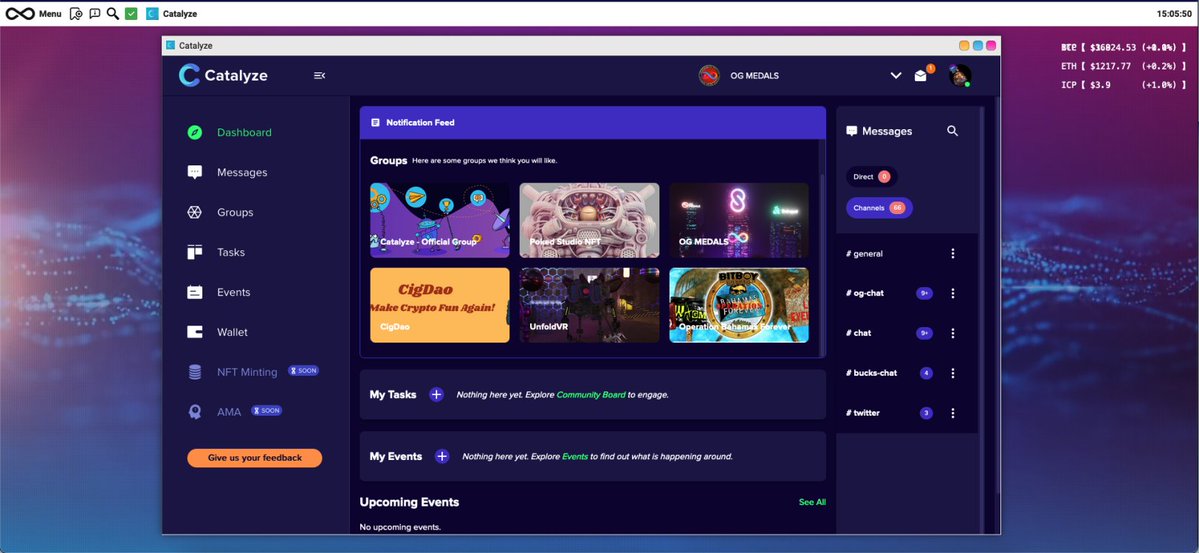1199x553 pixels.
Task: Click the Notification Feed header icon
Action: pos(375,122)
